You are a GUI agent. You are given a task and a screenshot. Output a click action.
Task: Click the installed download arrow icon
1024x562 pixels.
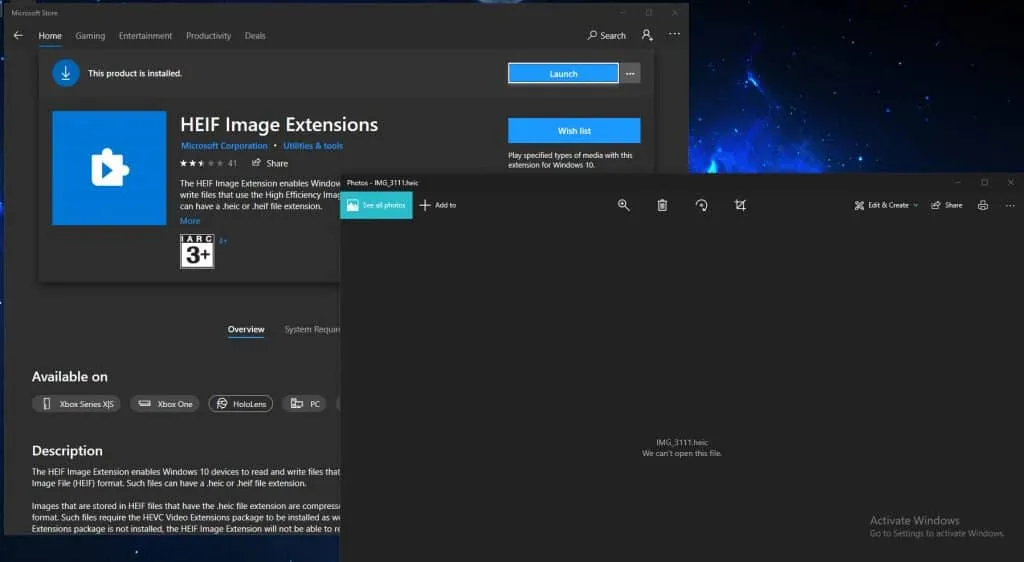[x=65, y=73]
